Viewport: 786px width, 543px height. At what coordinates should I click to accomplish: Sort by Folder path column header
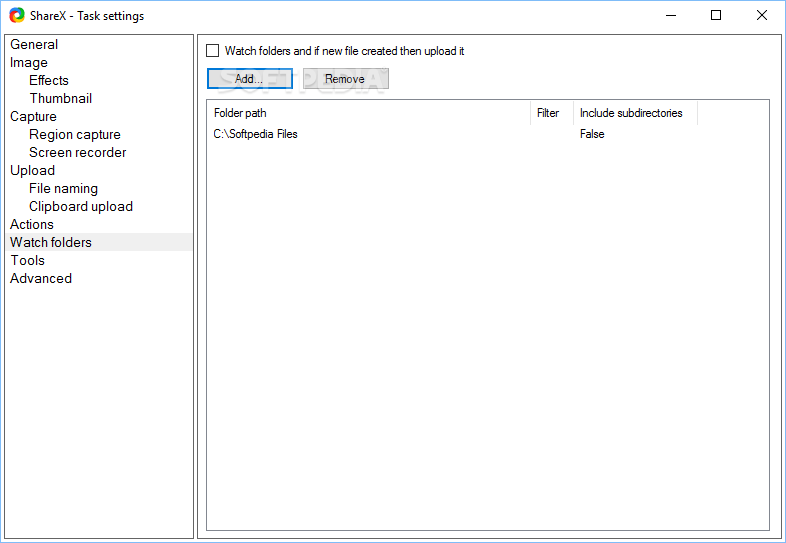[369, 113]
